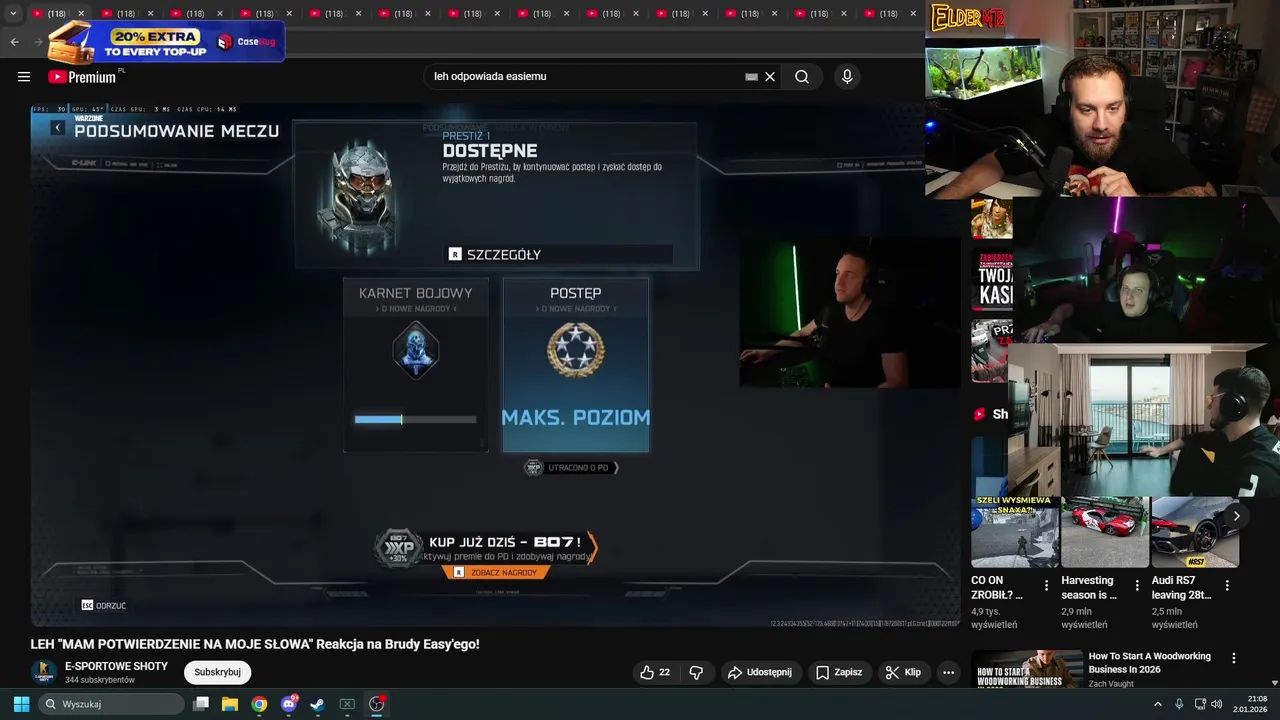The image size is (1280, 720).
Task: Open Steam from taskbar
Action: click(317, 704)
